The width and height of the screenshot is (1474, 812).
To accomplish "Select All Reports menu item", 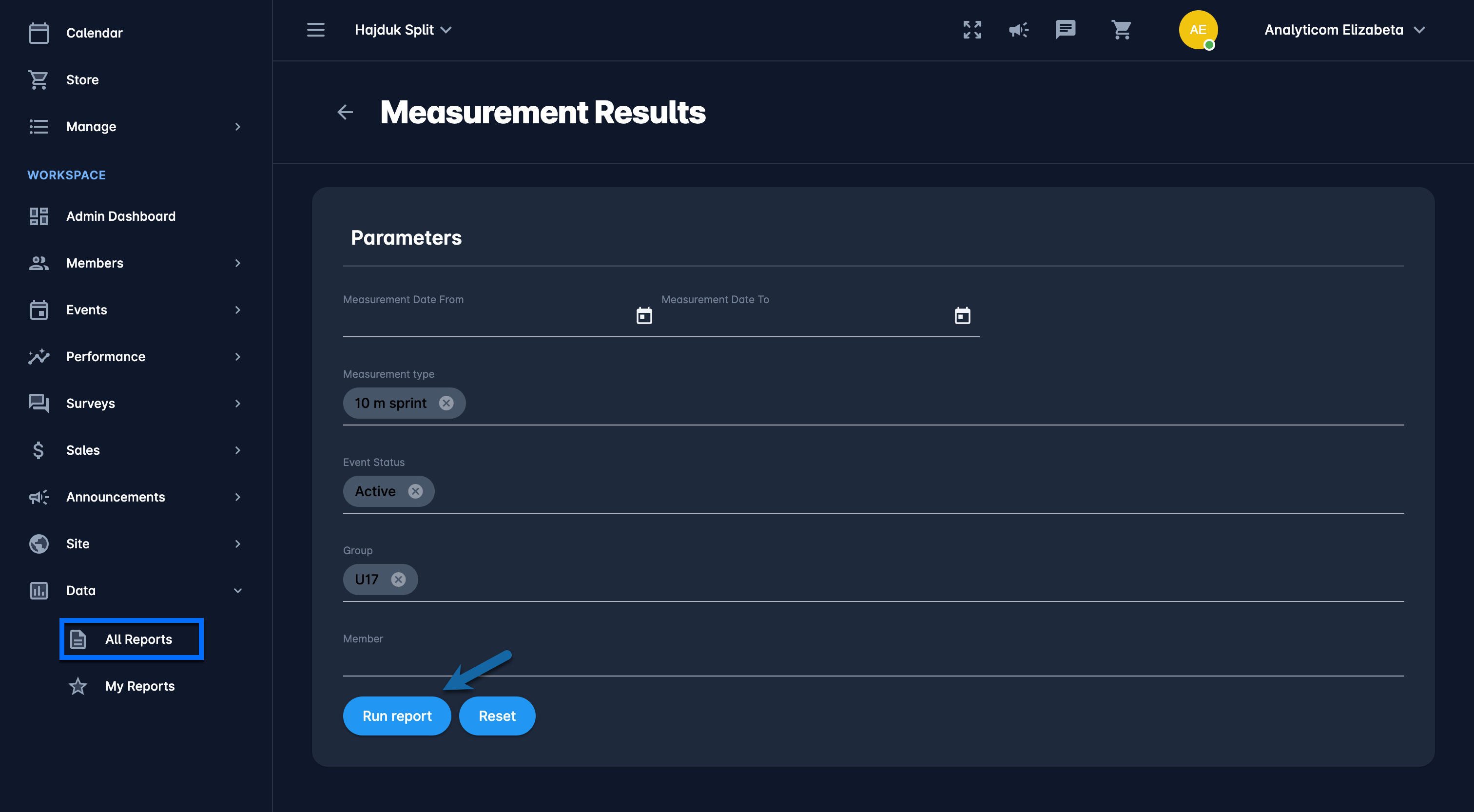I will (138, 638).
